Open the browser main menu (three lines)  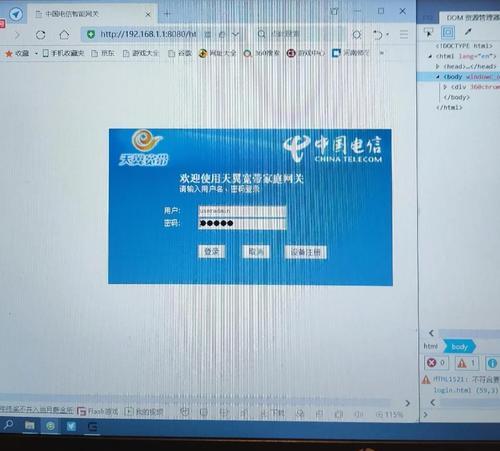[x=404, y=34]
